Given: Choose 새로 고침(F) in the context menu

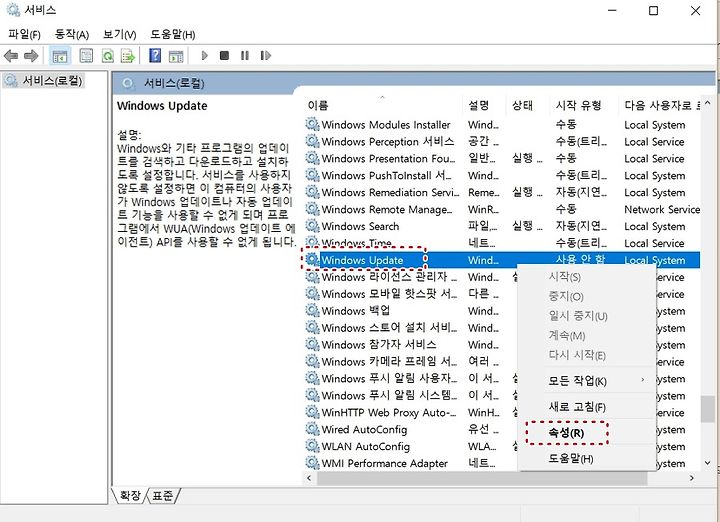Looking at the screenshot, I should [x=577, y=407].
